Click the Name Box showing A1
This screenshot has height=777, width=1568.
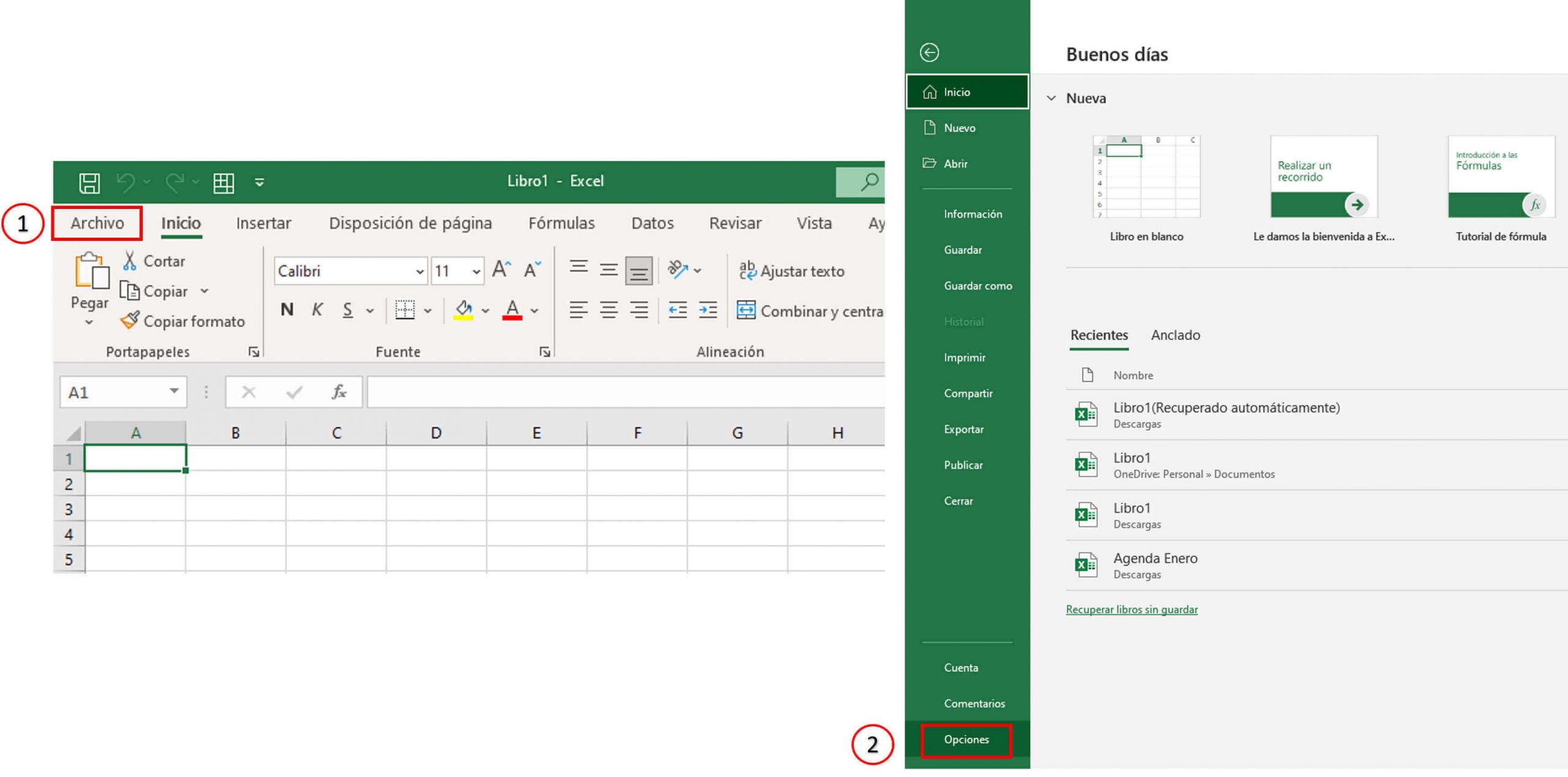coord(113,392)
